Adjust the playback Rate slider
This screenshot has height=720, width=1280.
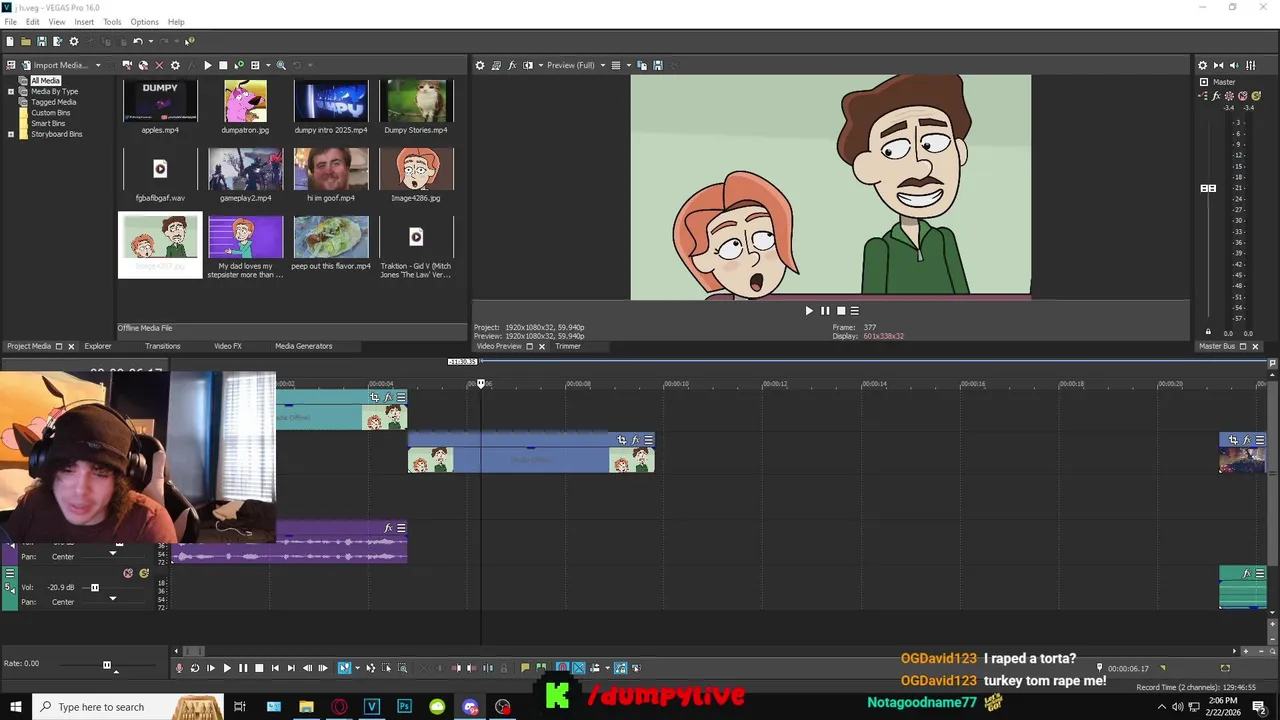107,664
